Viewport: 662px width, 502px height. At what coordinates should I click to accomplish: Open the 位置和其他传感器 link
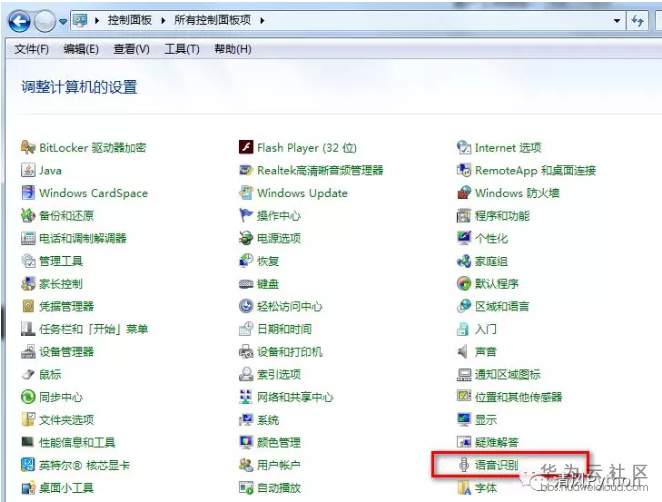pyautogui.click(x=518, y=397)
